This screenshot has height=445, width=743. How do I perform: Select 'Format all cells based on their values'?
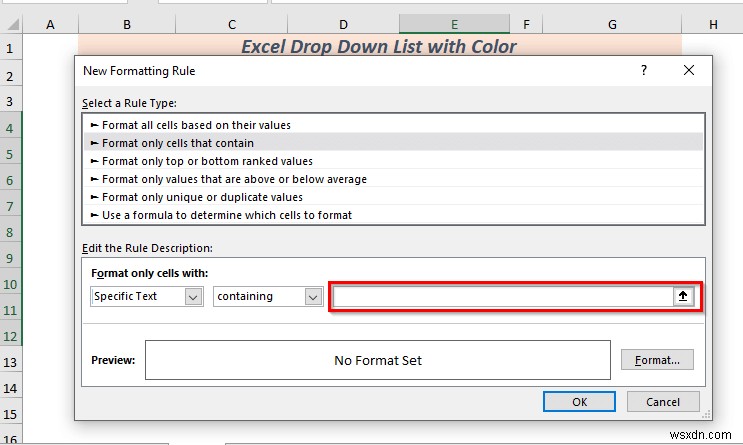click(196, 125)
